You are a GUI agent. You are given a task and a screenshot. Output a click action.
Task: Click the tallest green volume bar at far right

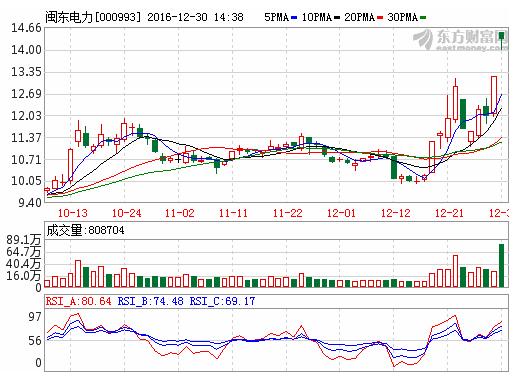[x=501, y=265]
